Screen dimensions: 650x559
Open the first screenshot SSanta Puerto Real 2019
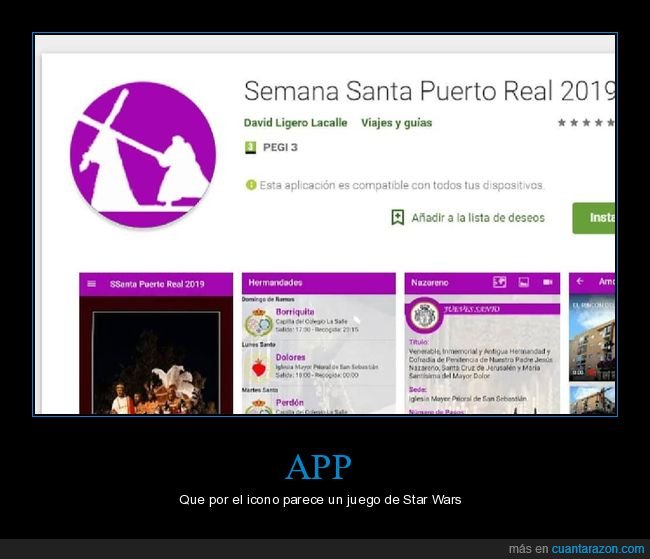(x=156, y=343)
